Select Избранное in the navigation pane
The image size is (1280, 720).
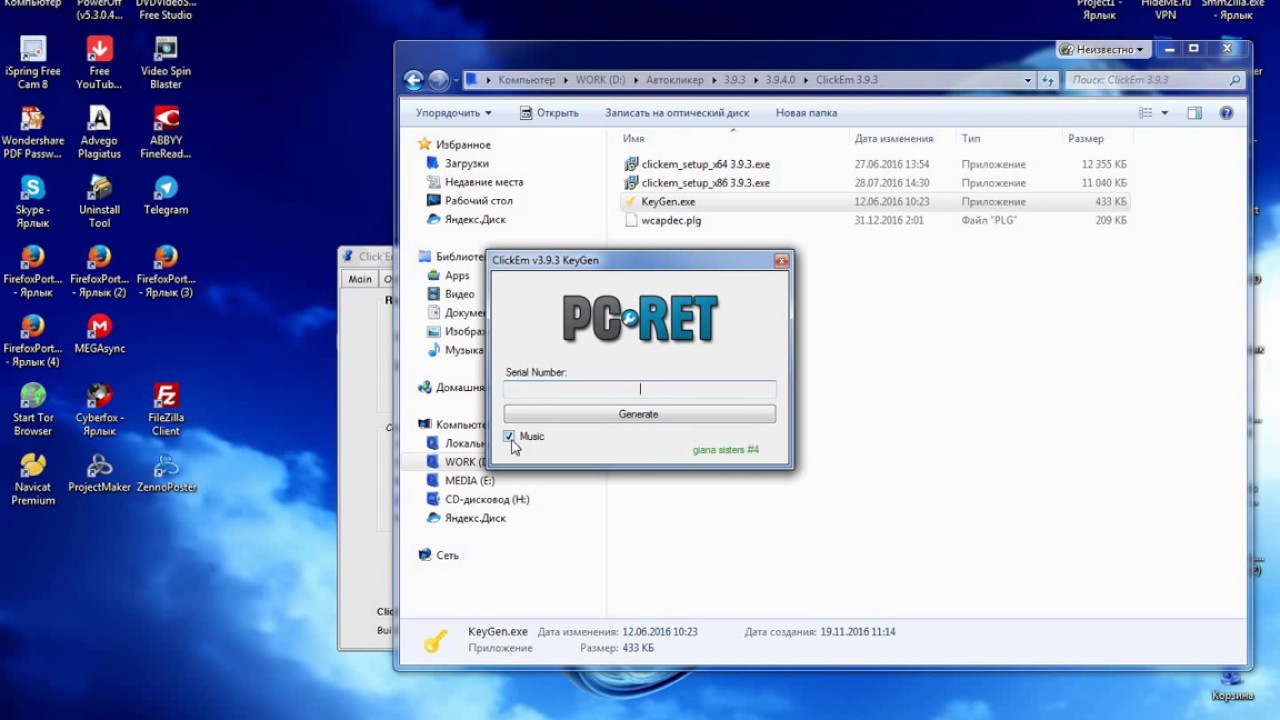tap(462, 145)
